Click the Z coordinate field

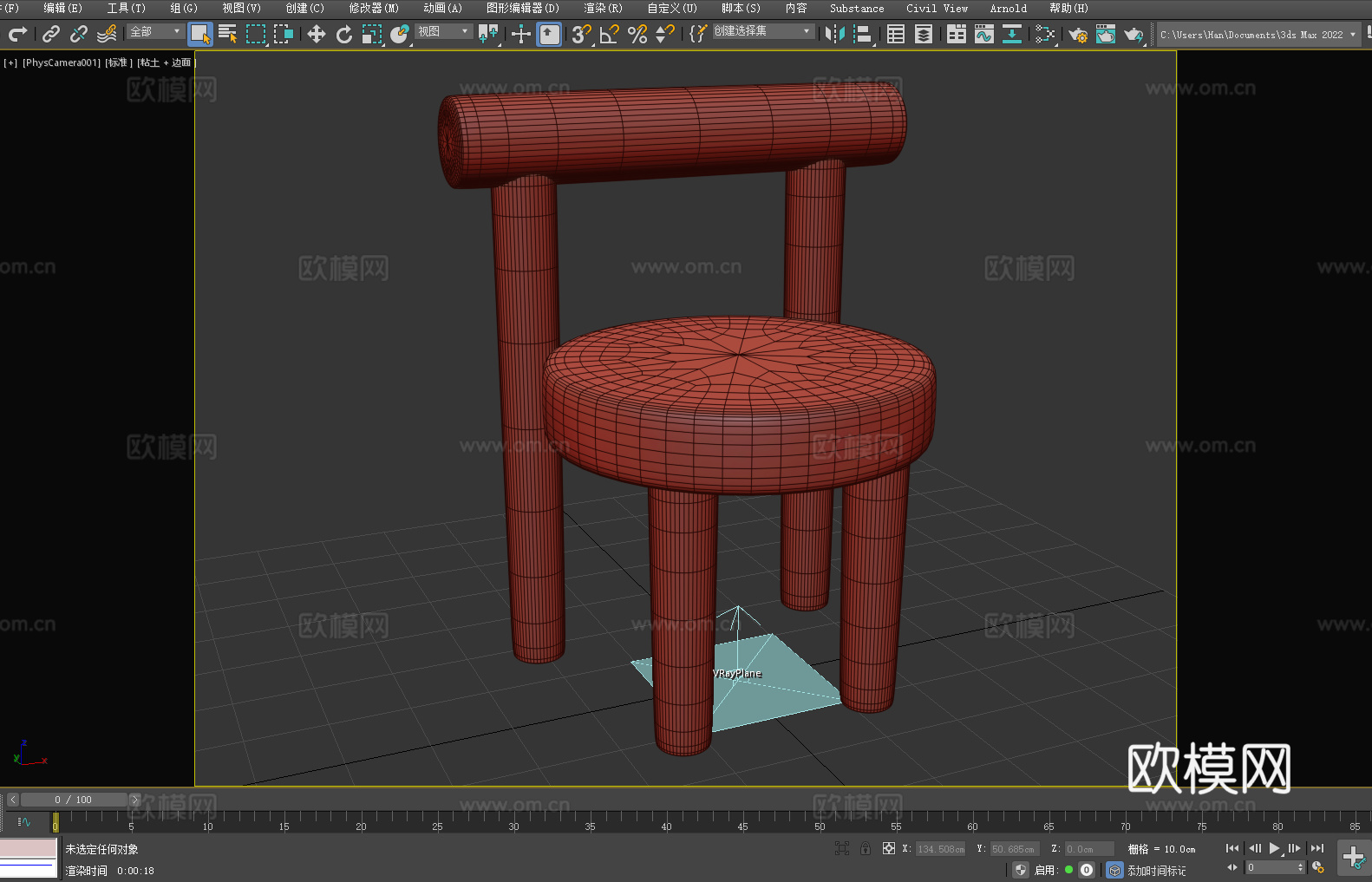point(1088,849)
